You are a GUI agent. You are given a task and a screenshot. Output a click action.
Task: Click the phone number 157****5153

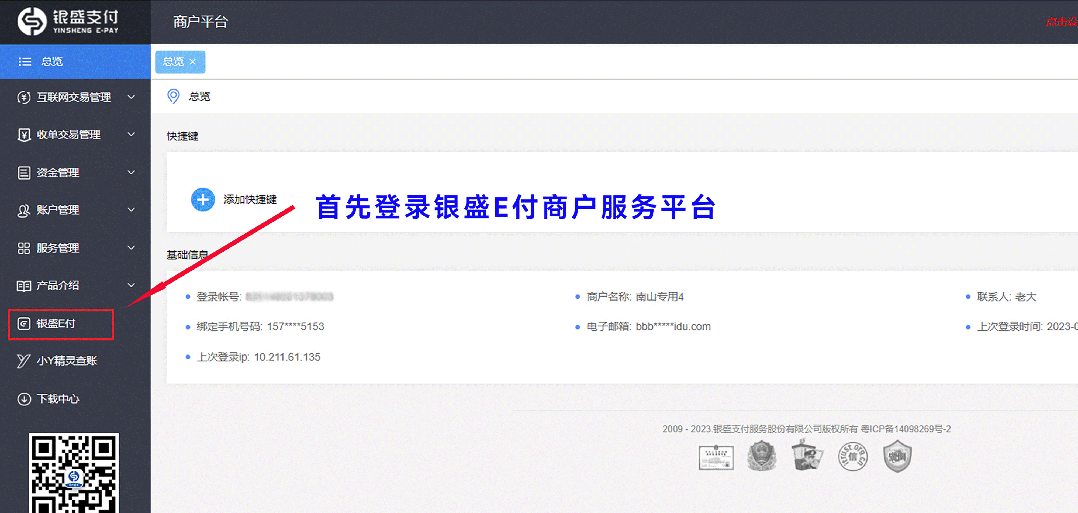click(x=295, y=327)
